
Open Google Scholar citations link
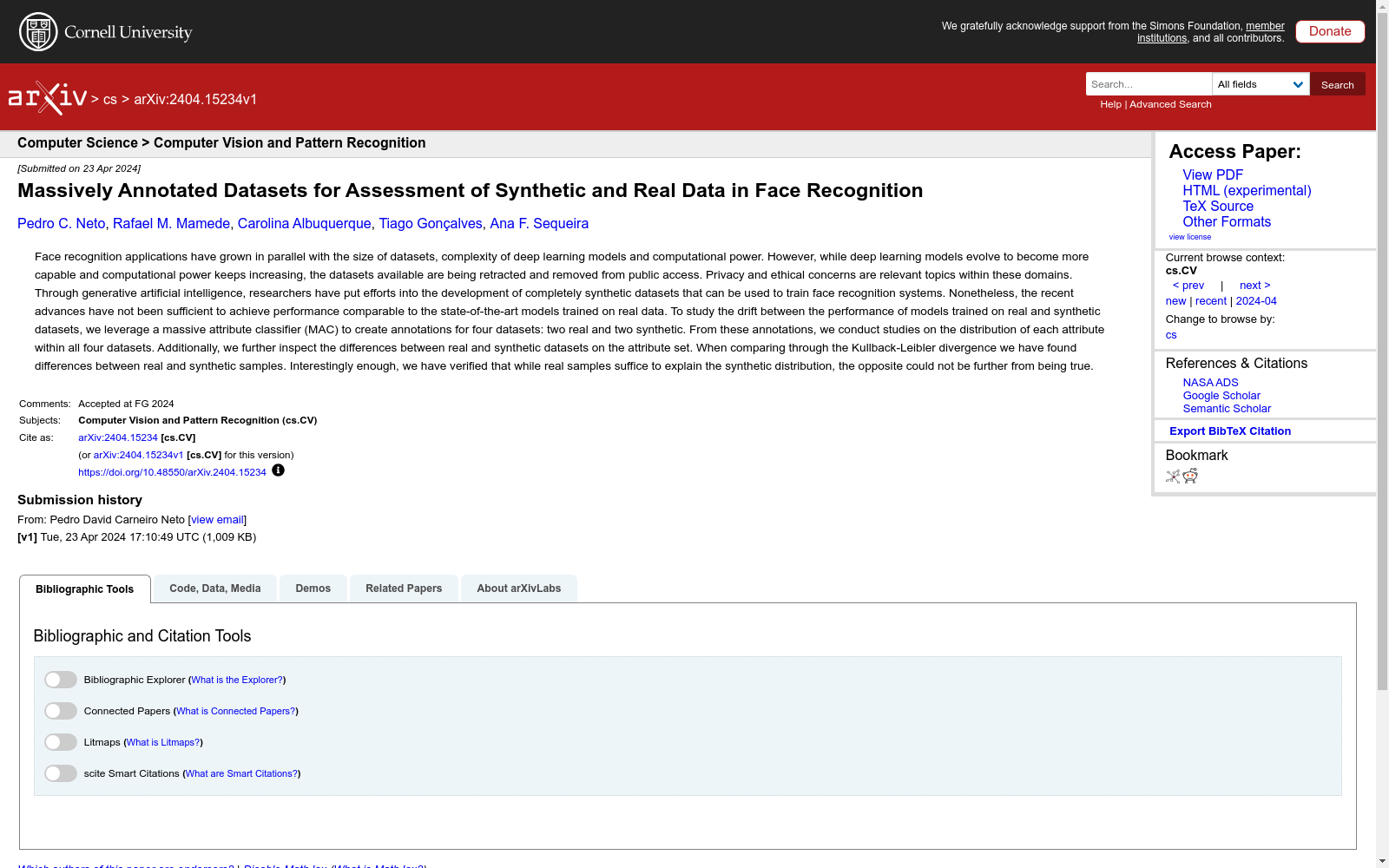[x=1221, y=396]
